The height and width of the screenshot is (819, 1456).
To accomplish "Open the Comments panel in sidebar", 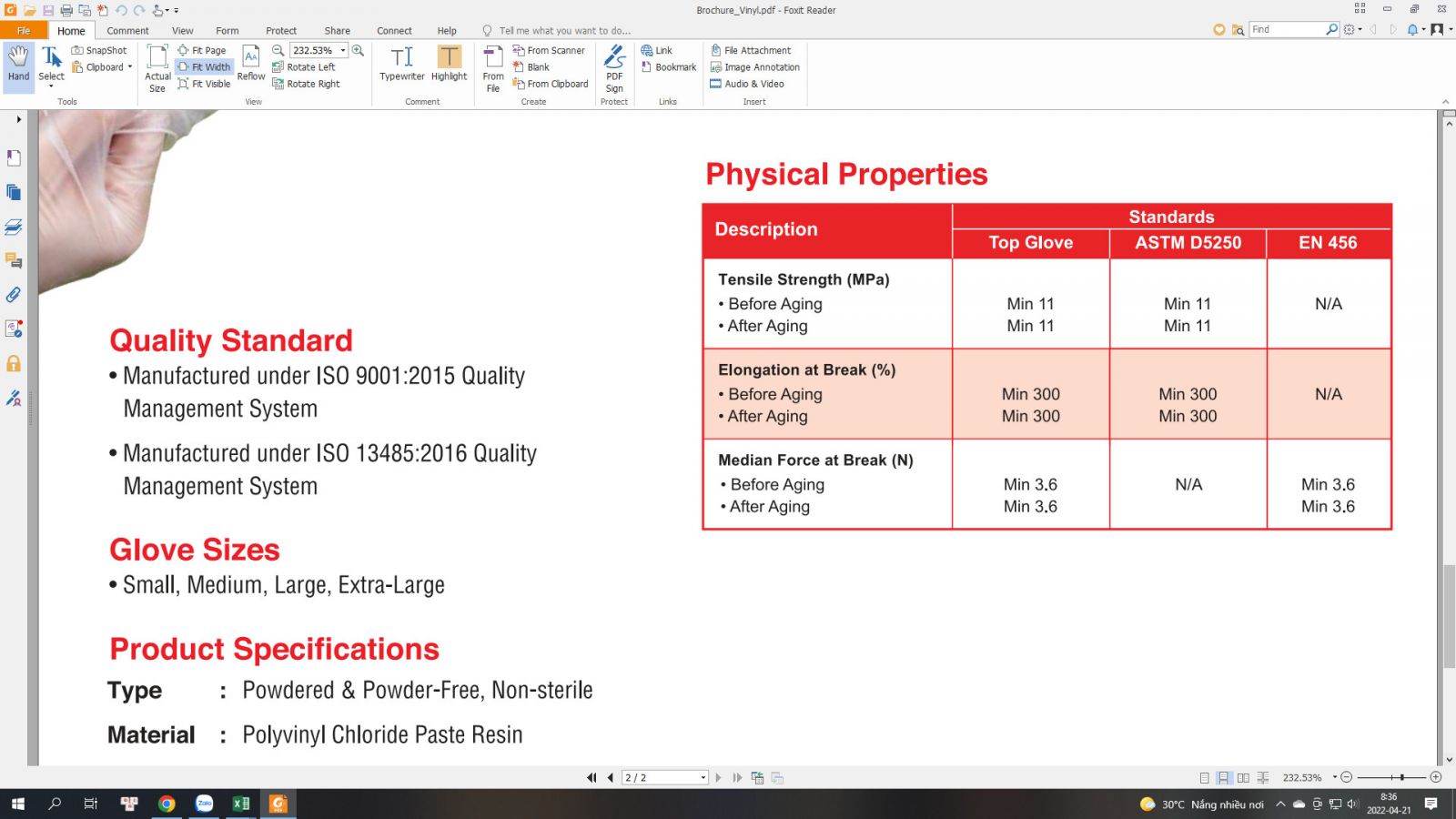I will (x=14, y=261).
